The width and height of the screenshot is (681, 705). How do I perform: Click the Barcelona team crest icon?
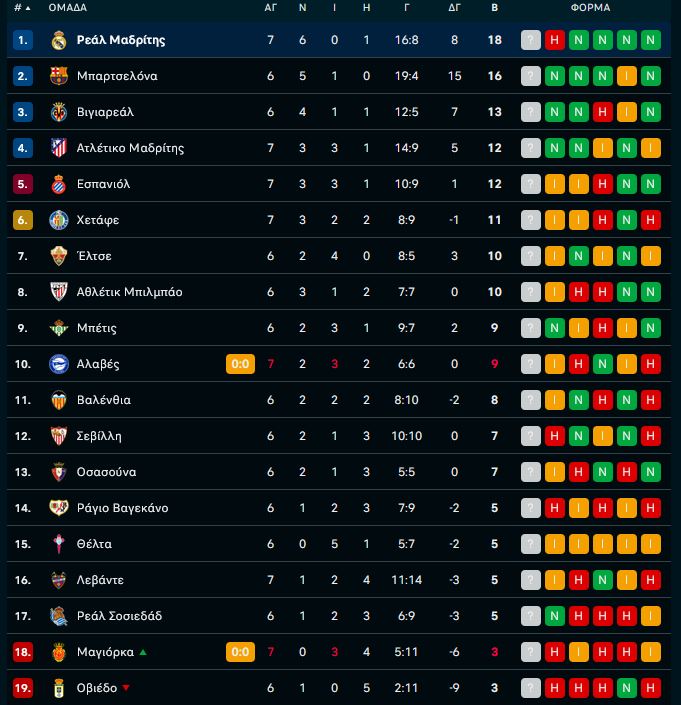pos(59,76)
